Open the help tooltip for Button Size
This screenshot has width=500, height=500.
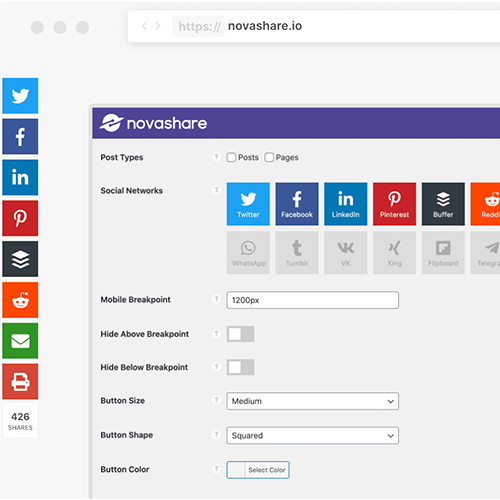click(216, 400)
